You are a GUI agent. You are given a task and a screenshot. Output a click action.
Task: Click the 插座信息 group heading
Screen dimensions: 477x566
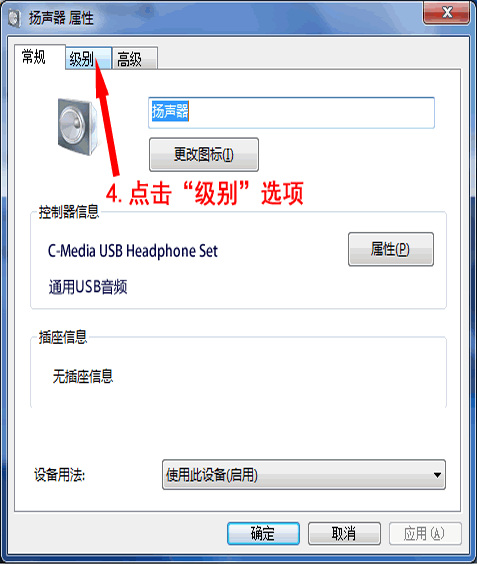(63, 337)
